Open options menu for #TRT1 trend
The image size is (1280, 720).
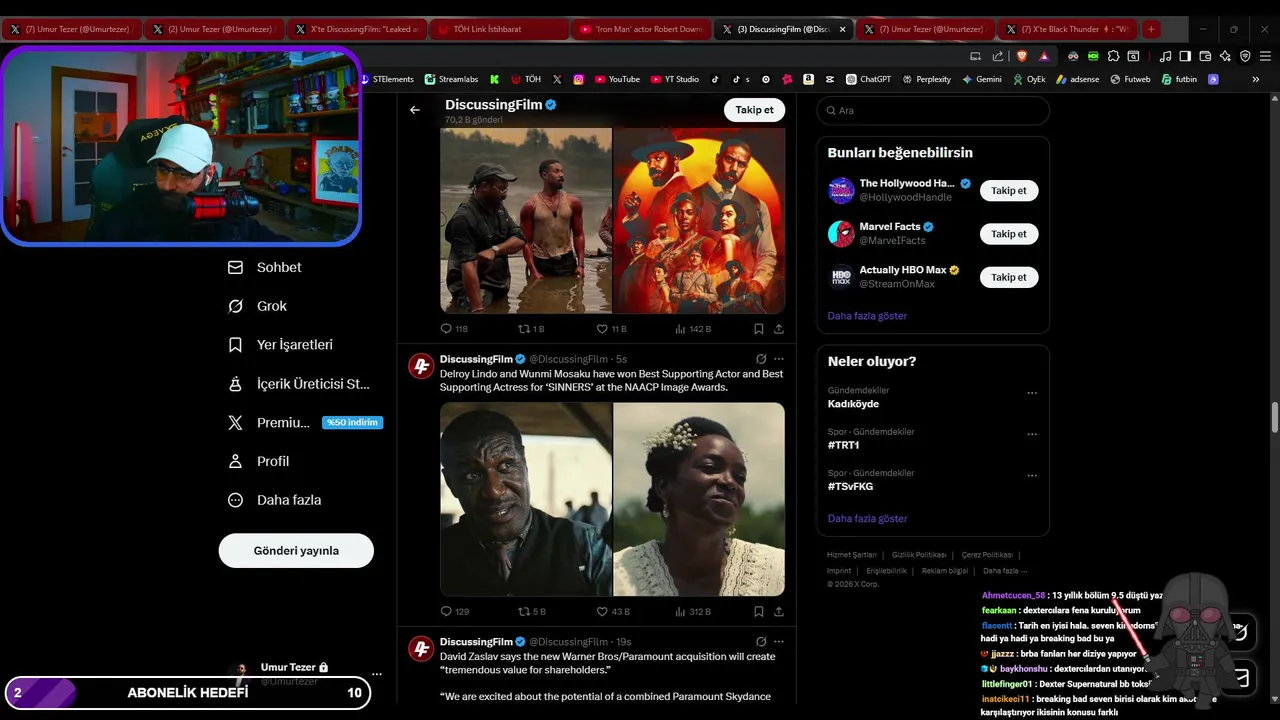[x=1032, y=434]
